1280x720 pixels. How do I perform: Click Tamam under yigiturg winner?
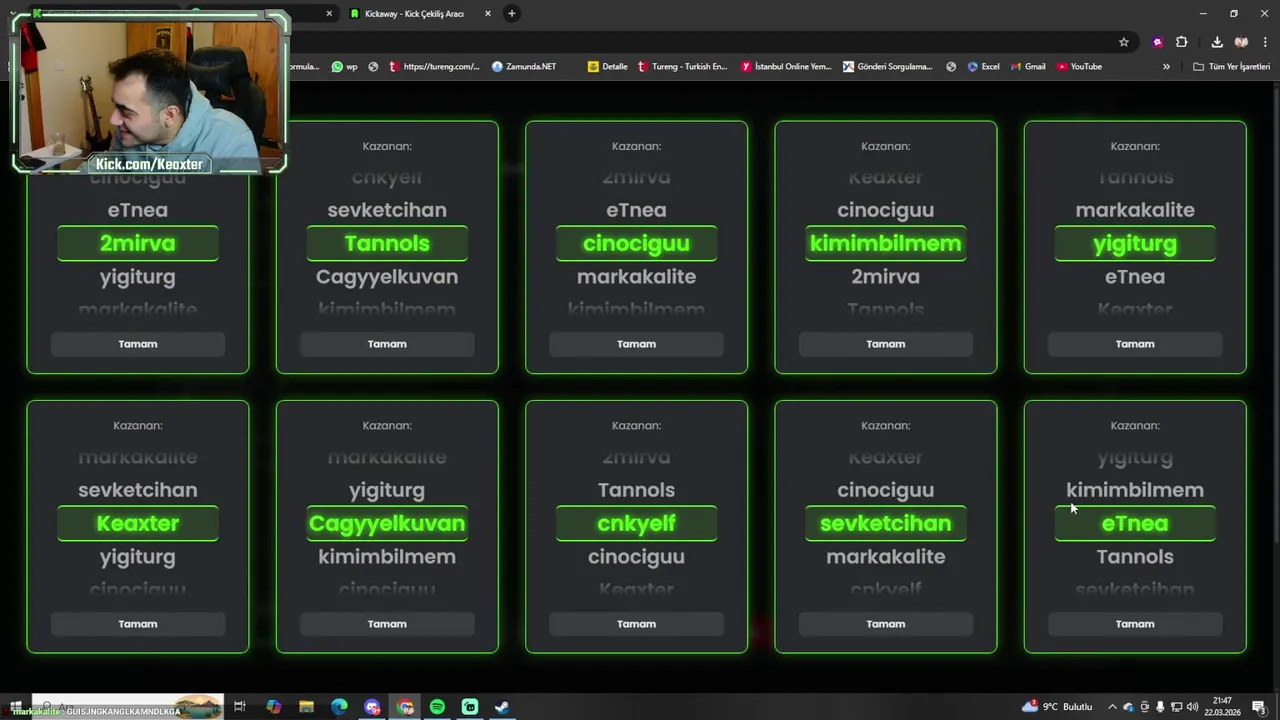click(1135, 344)
